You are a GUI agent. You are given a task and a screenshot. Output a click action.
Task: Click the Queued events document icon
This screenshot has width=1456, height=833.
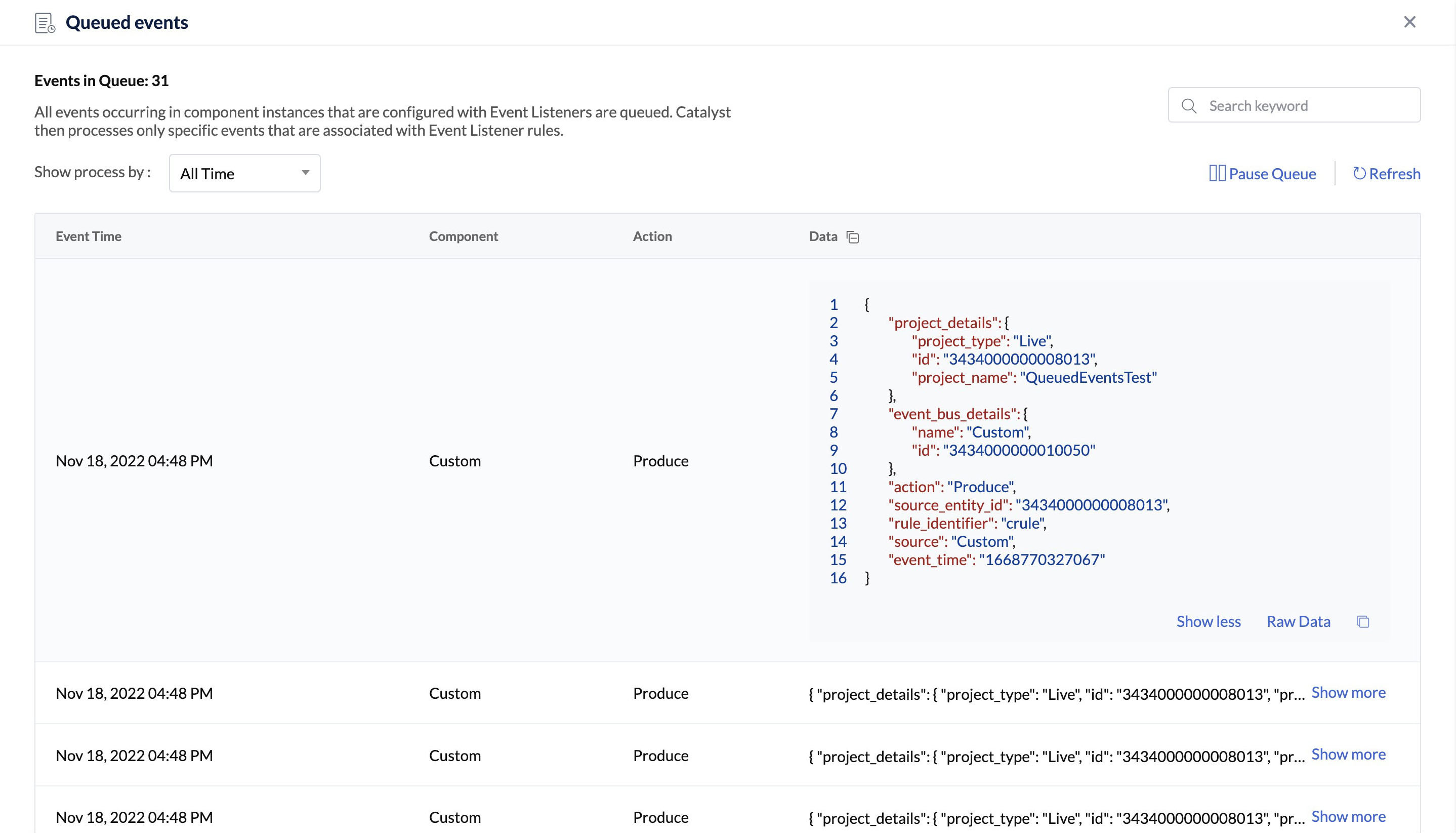click(45, 23)
